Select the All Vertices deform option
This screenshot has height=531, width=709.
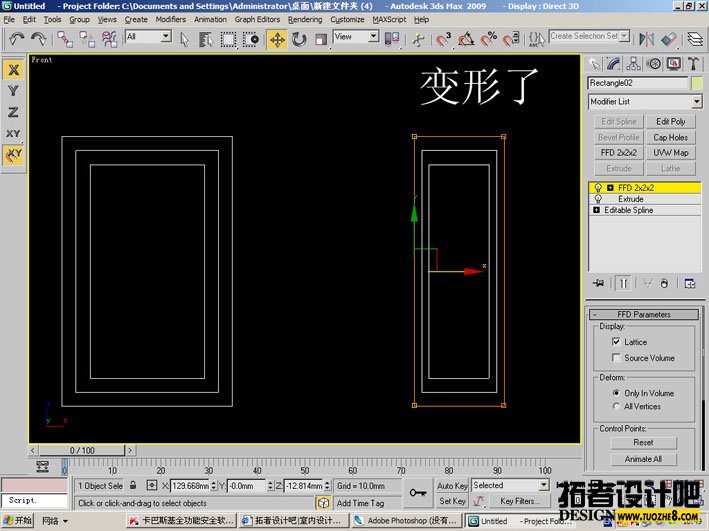point(615,407)
